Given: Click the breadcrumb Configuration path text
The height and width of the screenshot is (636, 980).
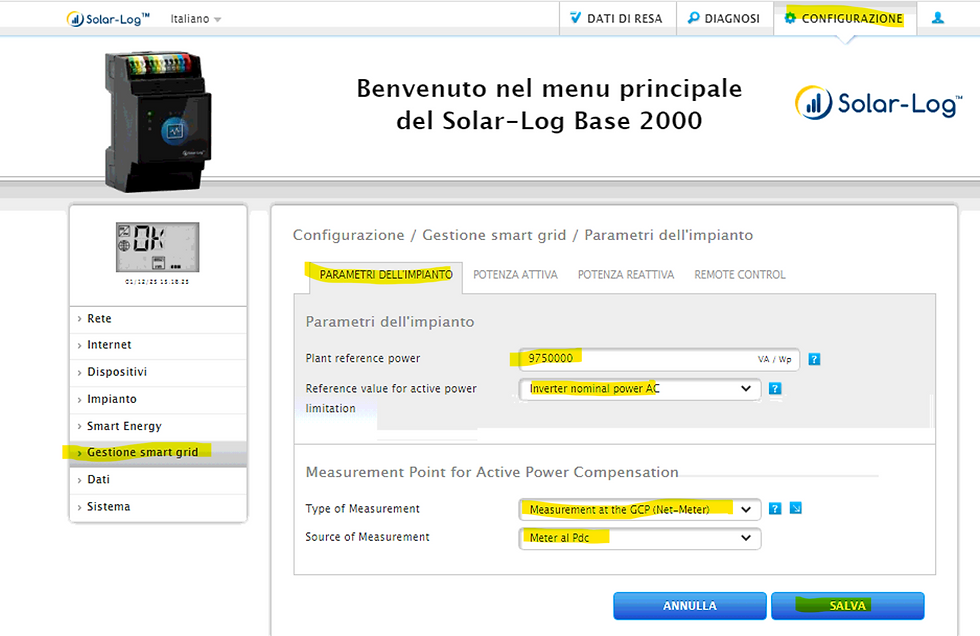Looking at the screenshot, I should coord(522,235).
